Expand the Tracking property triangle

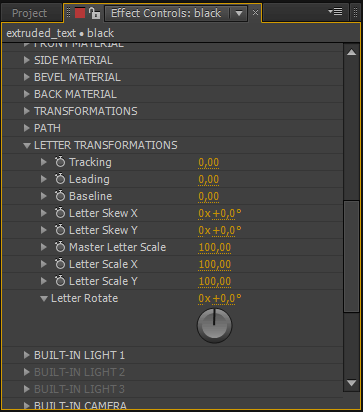tap(43, 162)
